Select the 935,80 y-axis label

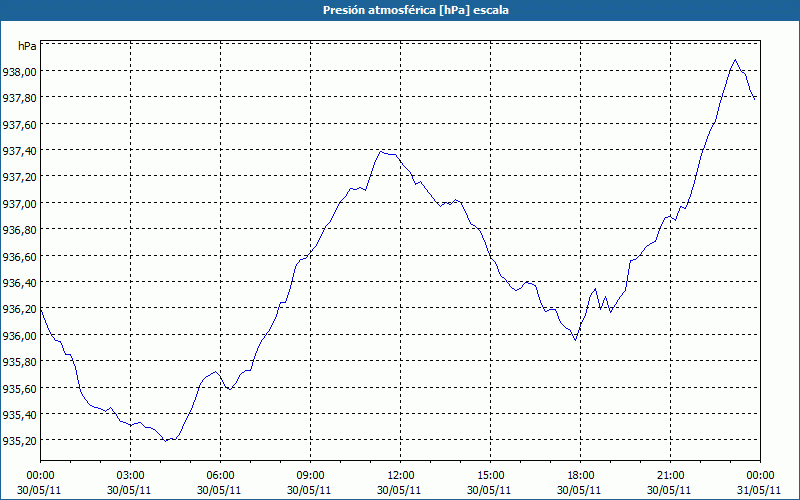click(19, 362)
